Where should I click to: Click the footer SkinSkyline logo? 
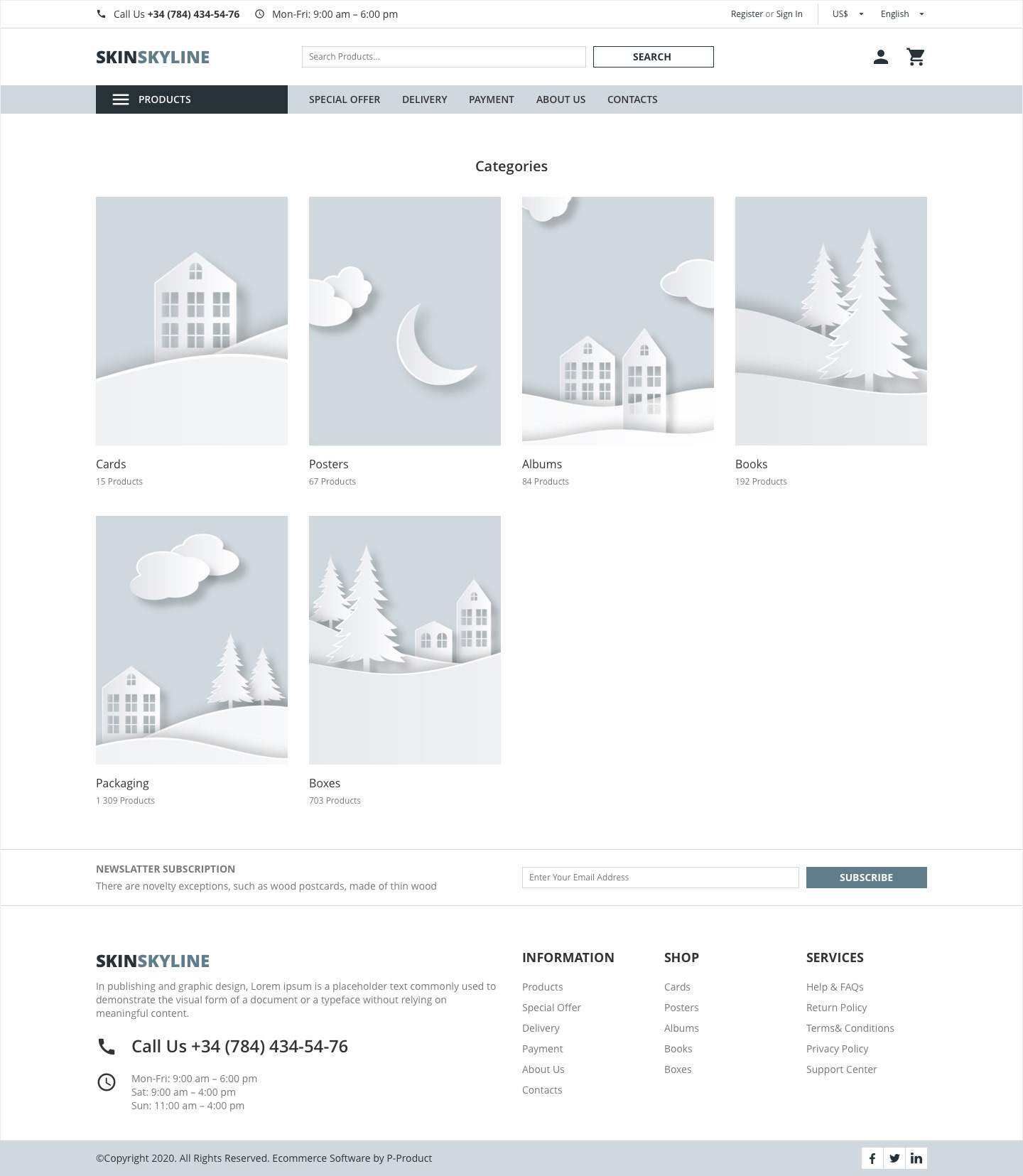pyautogui.click(x=153, y=961)
